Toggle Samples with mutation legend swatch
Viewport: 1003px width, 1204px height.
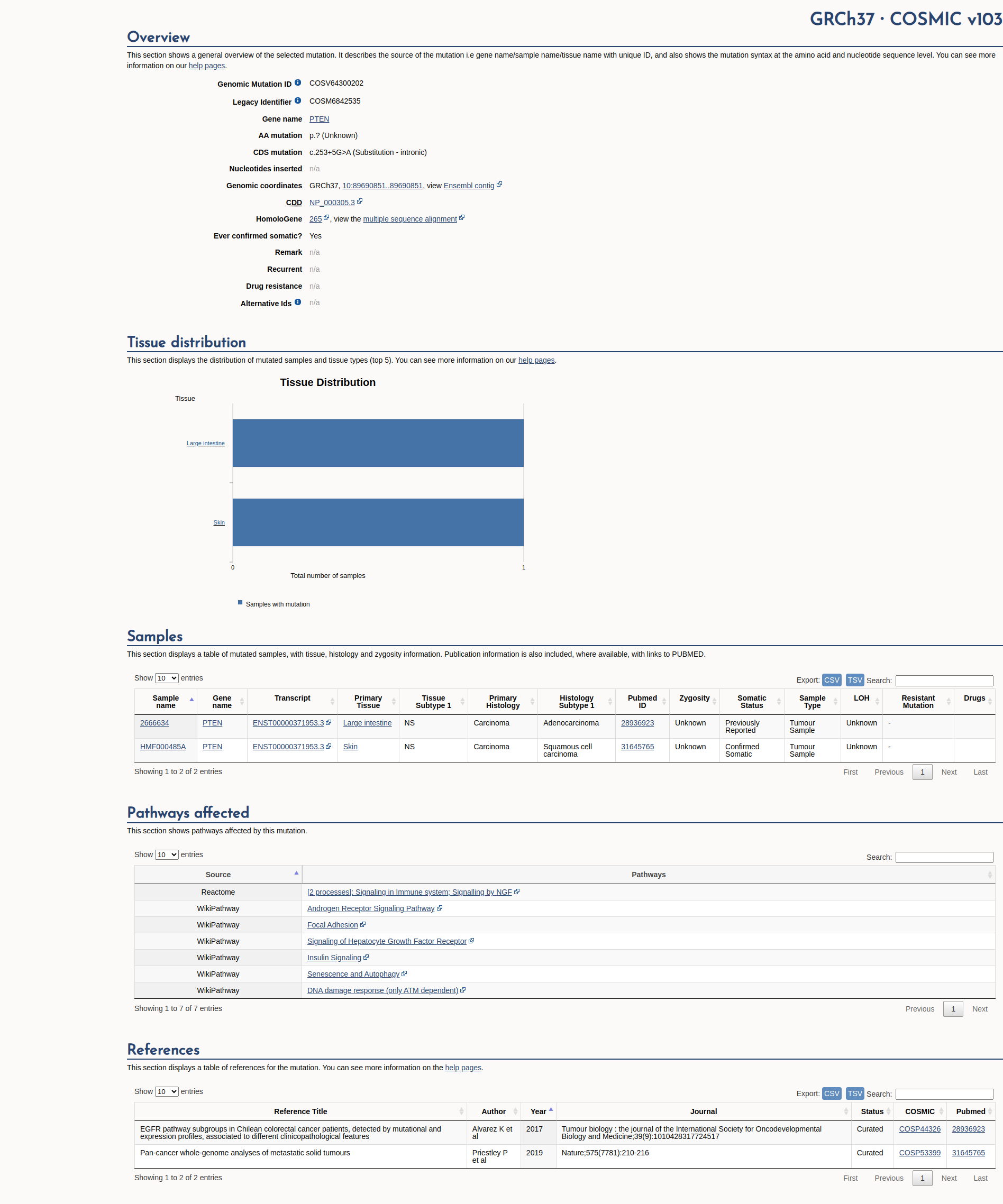tap(240, 603)
